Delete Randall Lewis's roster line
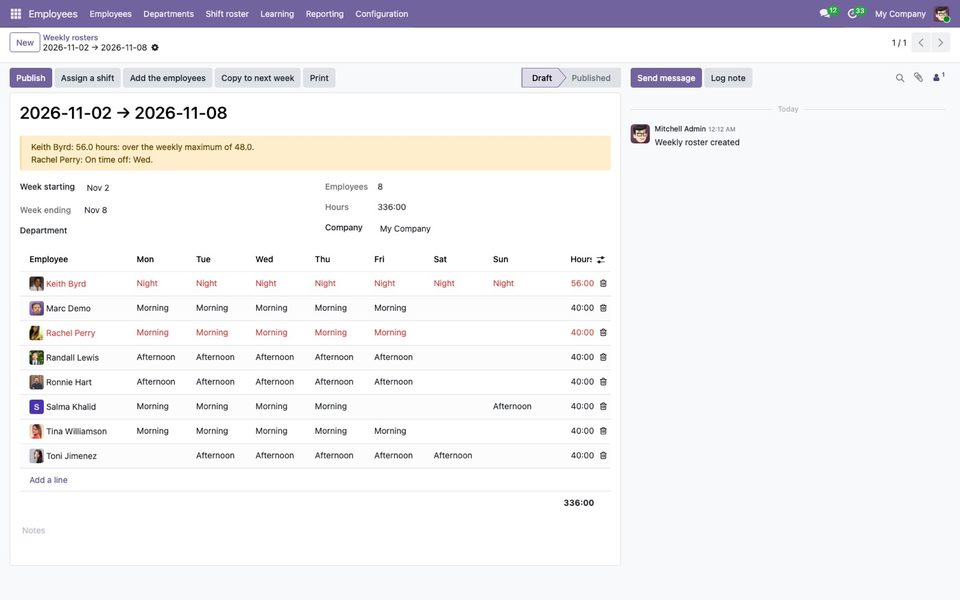The width and height of the screenshot is (960, 600). tap(603, 357)
